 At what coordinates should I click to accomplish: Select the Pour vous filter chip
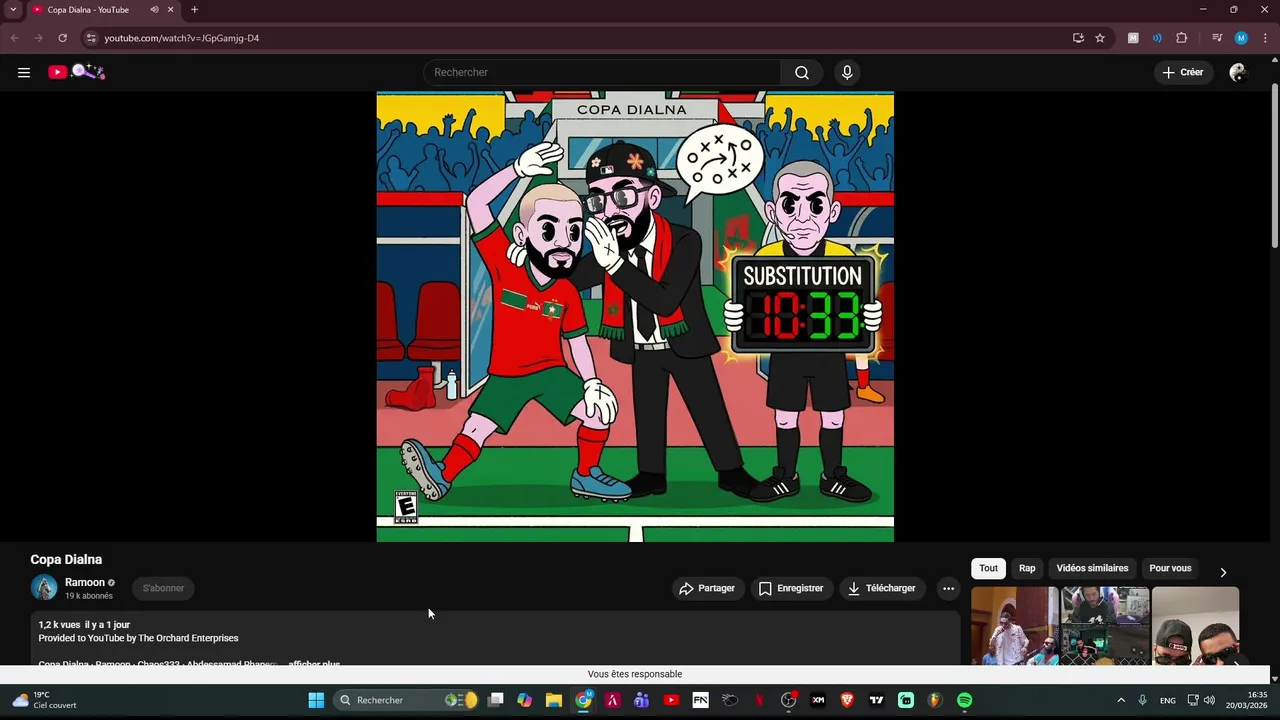(1170, 568)
